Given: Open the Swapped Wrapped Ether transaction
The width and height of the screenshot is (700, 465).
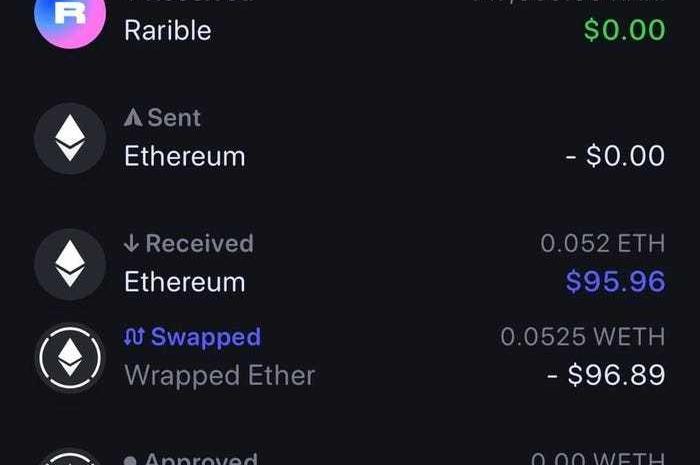Looking at the screenshot, I should 350,357.
